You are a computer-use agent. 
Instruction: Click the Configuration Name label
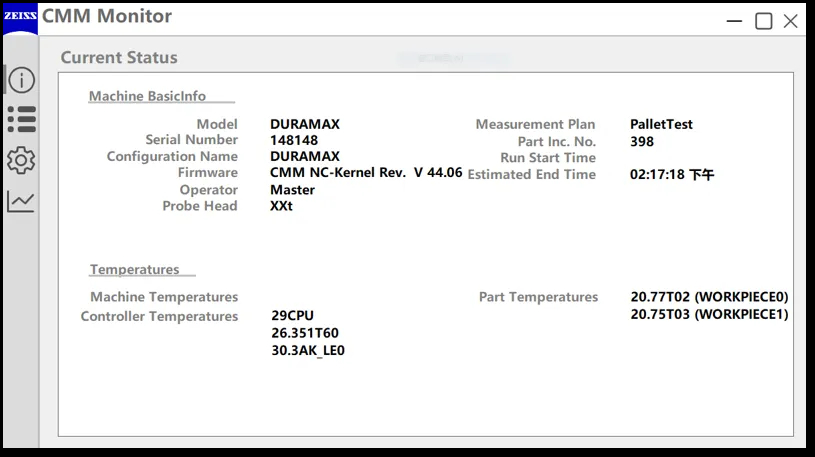pyautogui.click(x=172, y=156)
